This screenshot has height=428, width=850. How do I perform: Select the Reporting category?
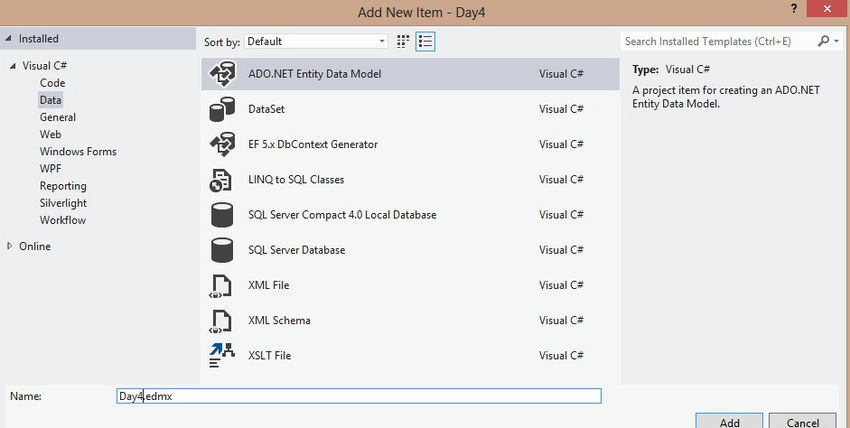63,186
